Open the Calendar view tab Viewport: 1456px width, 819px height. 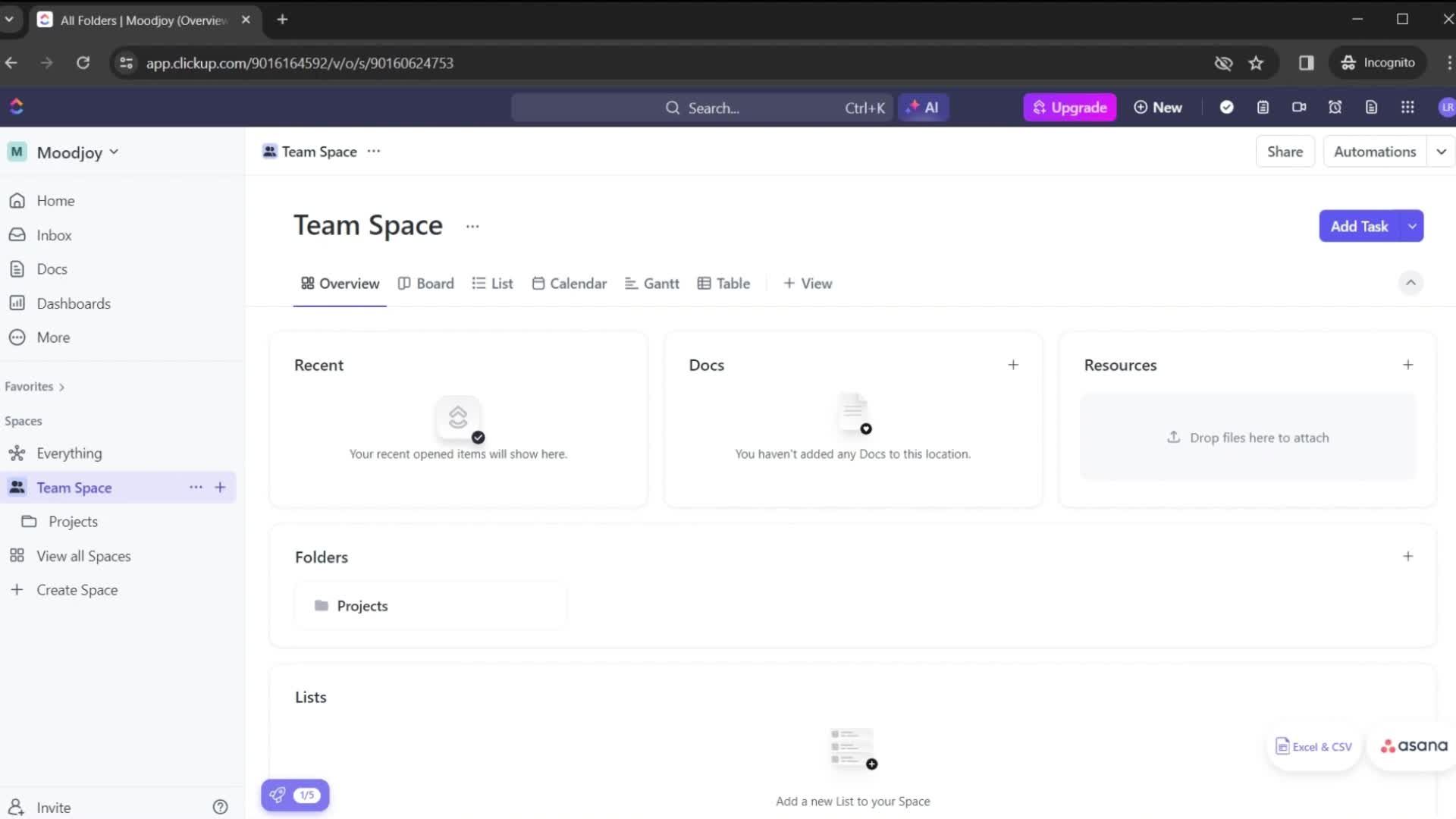point(569,283)
